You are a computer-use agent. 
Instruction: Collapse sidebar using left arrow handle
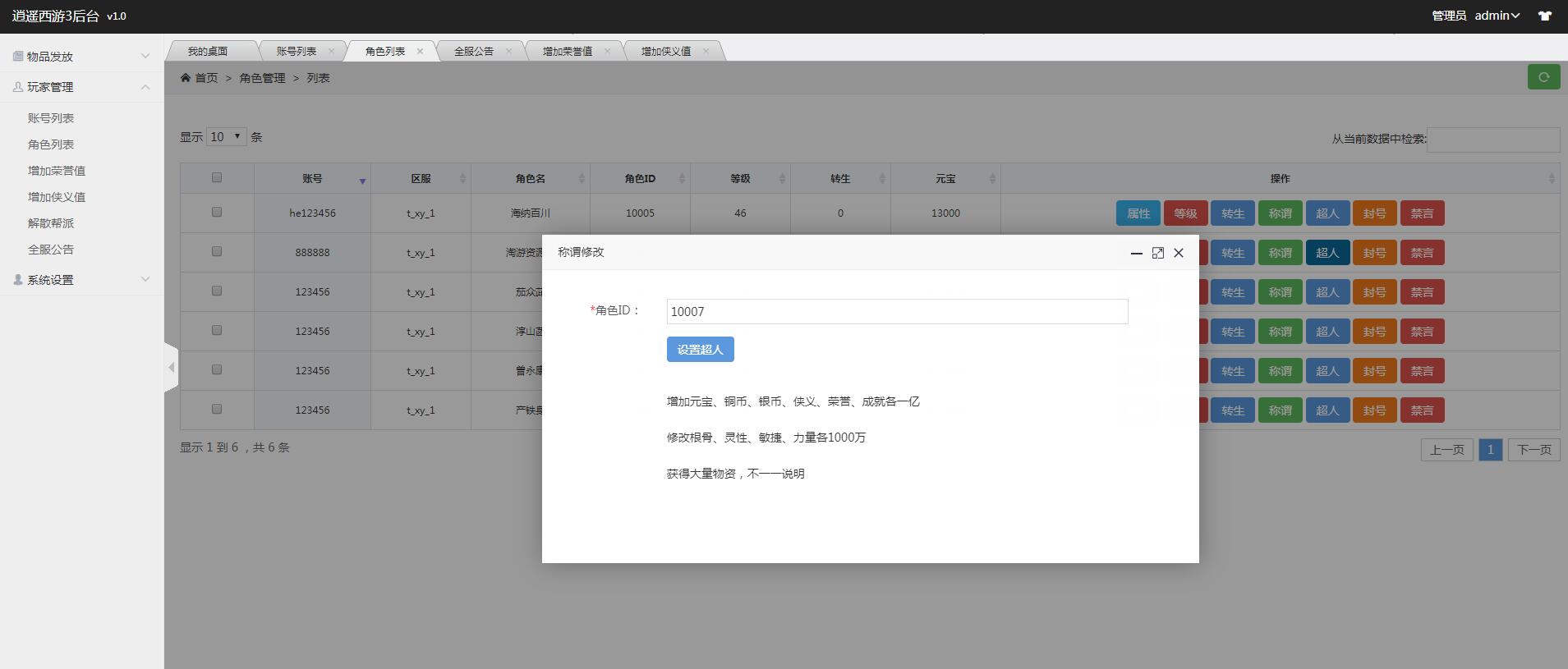point(171,367)
